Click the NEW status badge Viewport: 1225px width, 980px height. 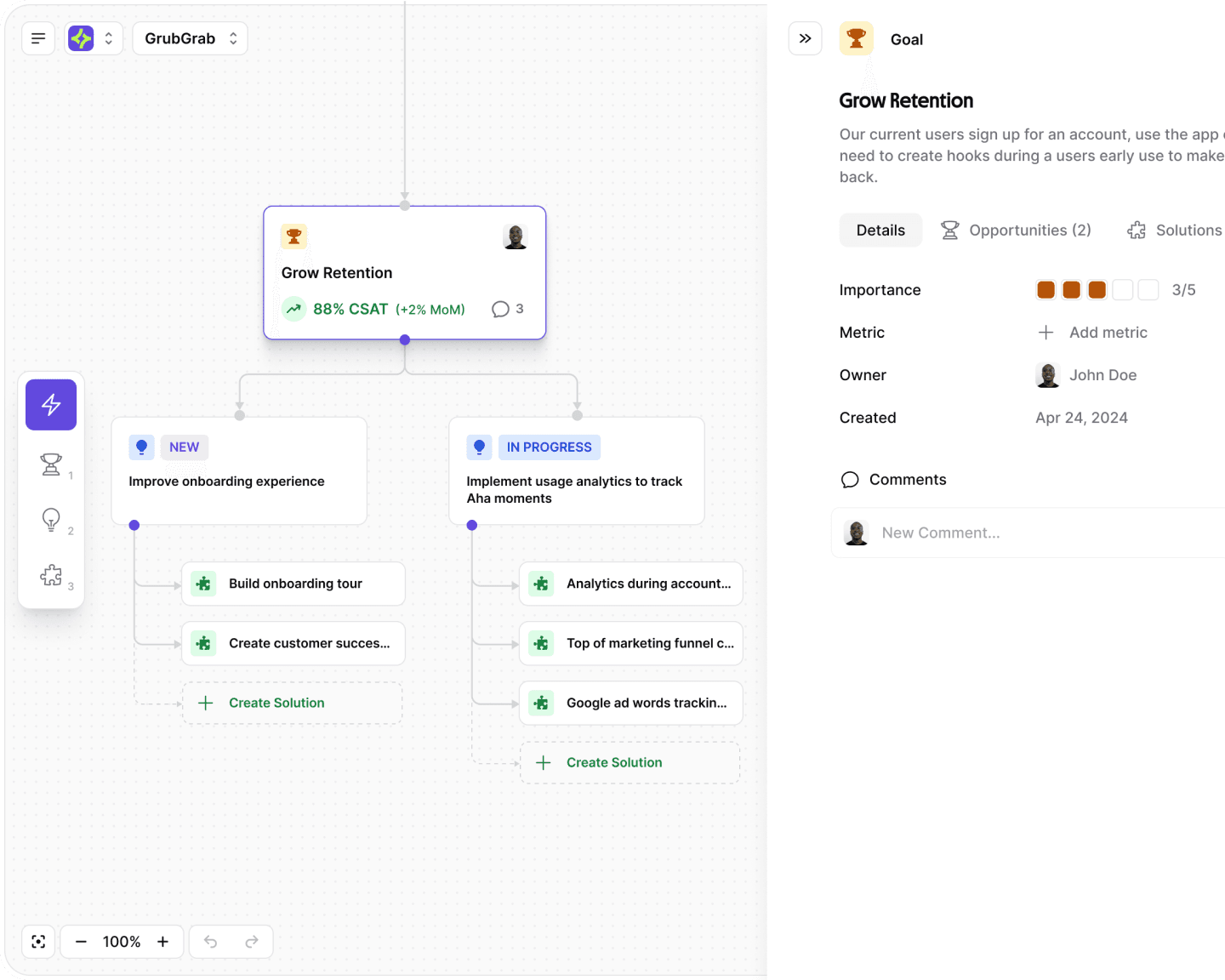point(184,447)
